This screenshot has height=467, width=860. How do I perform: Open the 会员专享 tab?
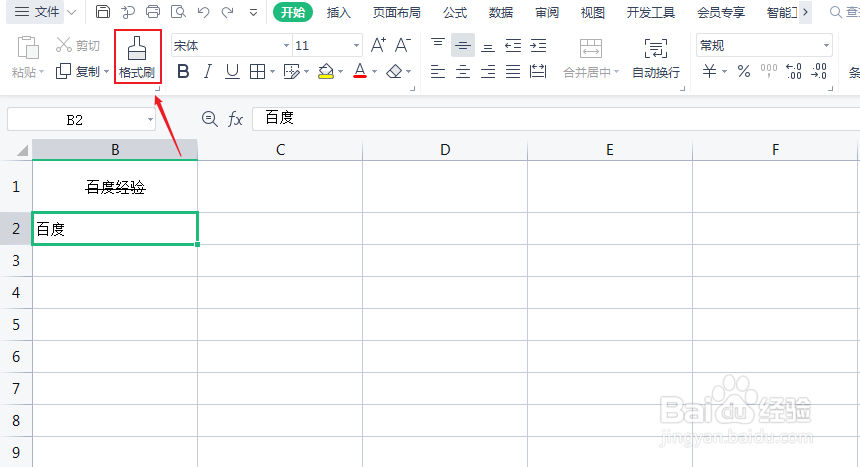[721, 12]
